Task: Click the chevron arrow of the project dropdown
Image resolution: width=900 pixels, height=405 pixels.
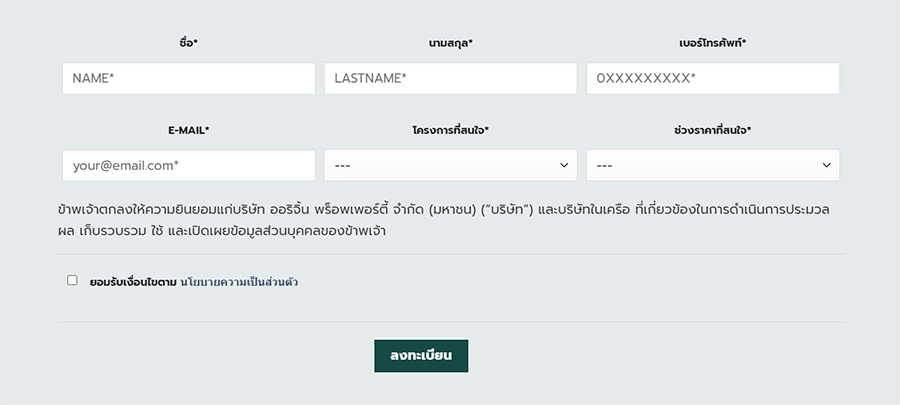Action: (x=564, y=165)
